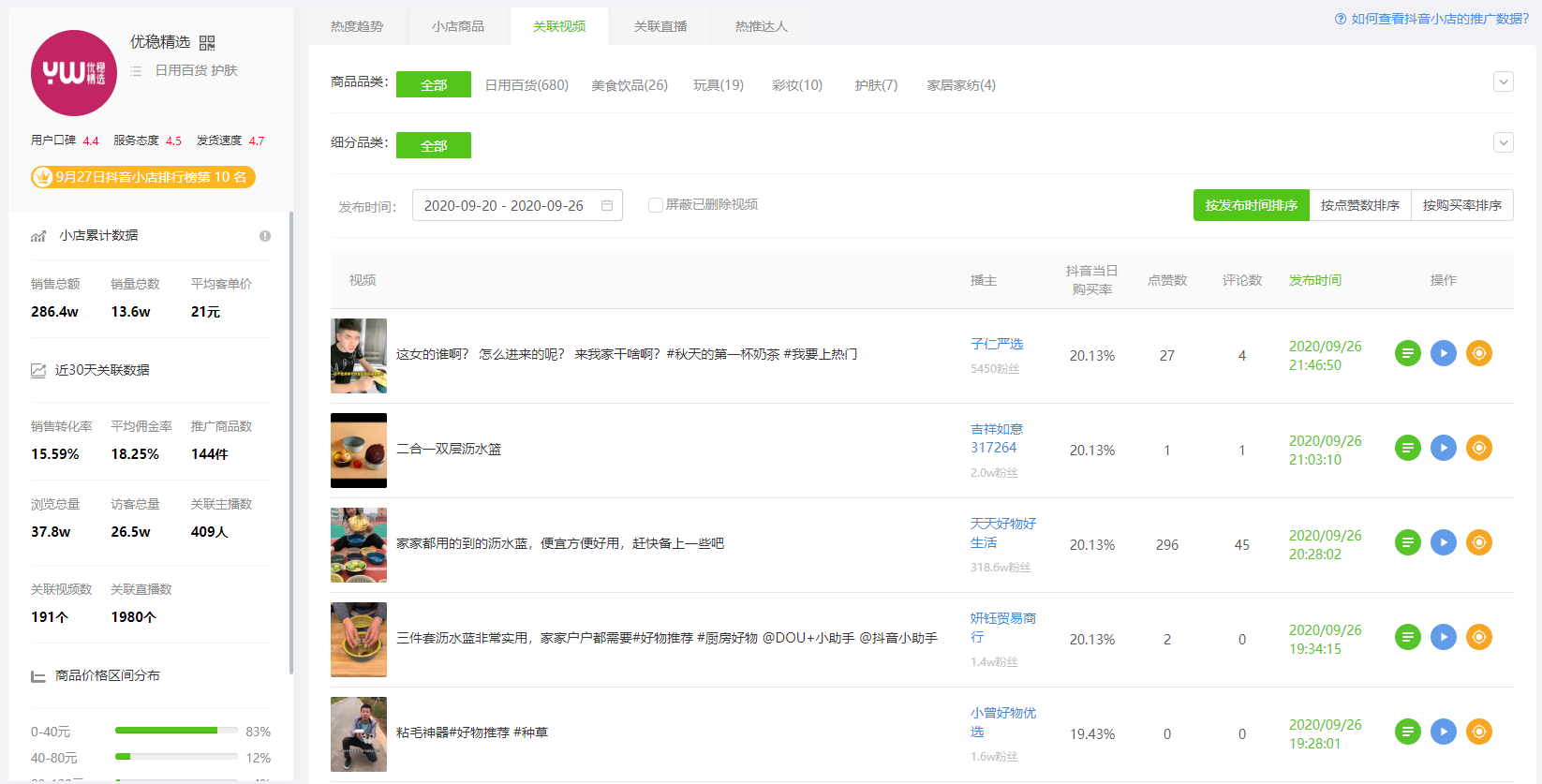
Task: Filter by 美食饮品(26) category
Action: [630, 85]
